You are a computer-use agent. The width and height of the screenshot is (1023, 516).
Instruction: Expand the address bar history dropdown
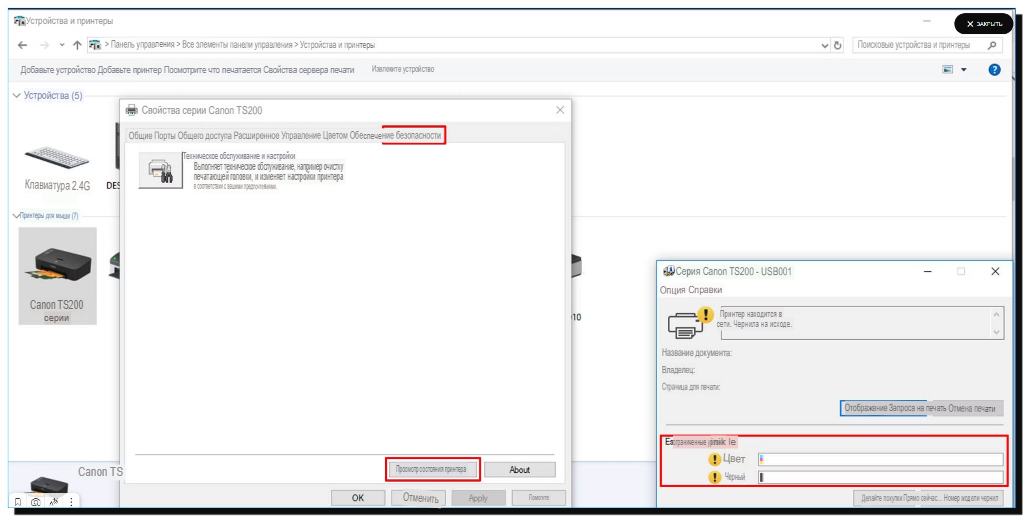coord(824,45)
